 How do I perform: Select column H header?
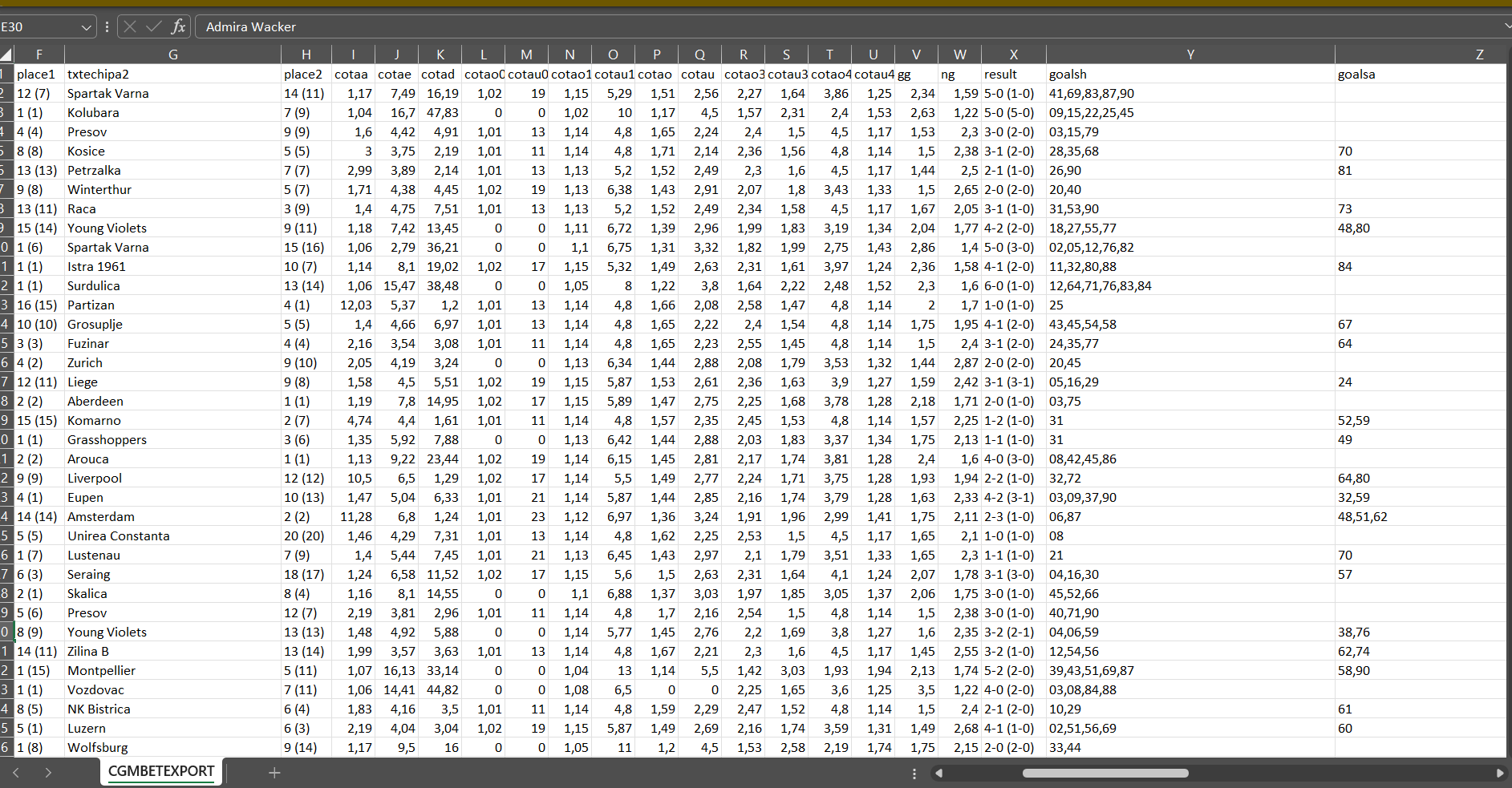pyautogui.click(x=306, y=55)
